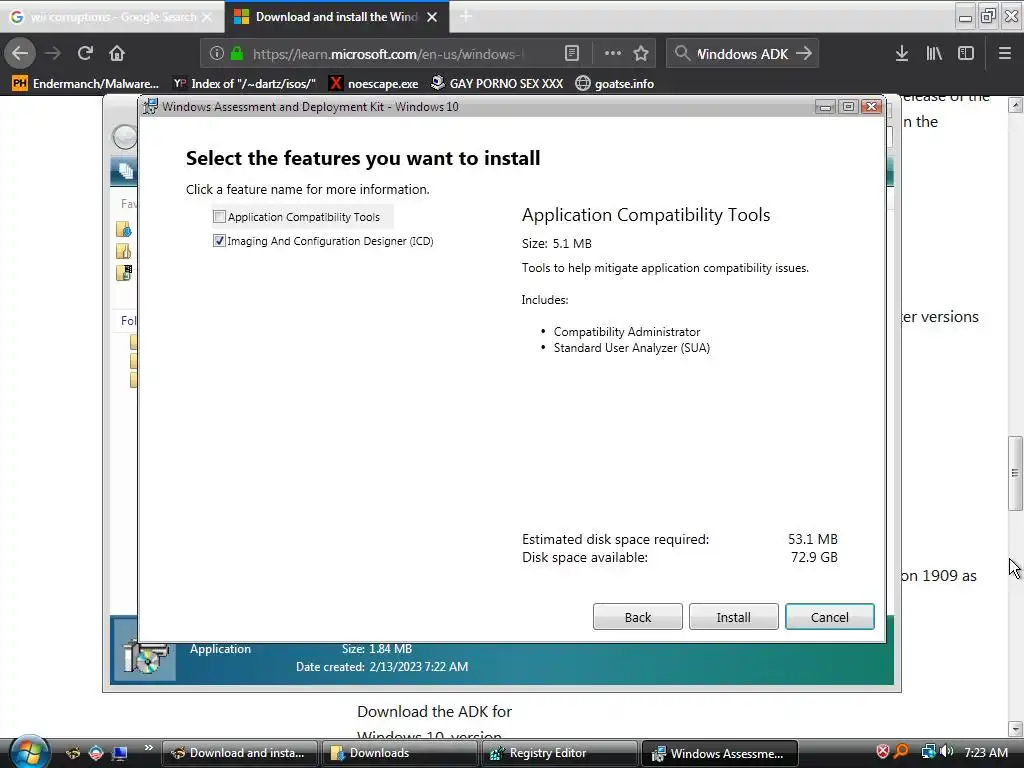Viewport: 1024px width, 768px height.
Task: Click page scrollbar up arrow
Action: (x=1015, y=104)
